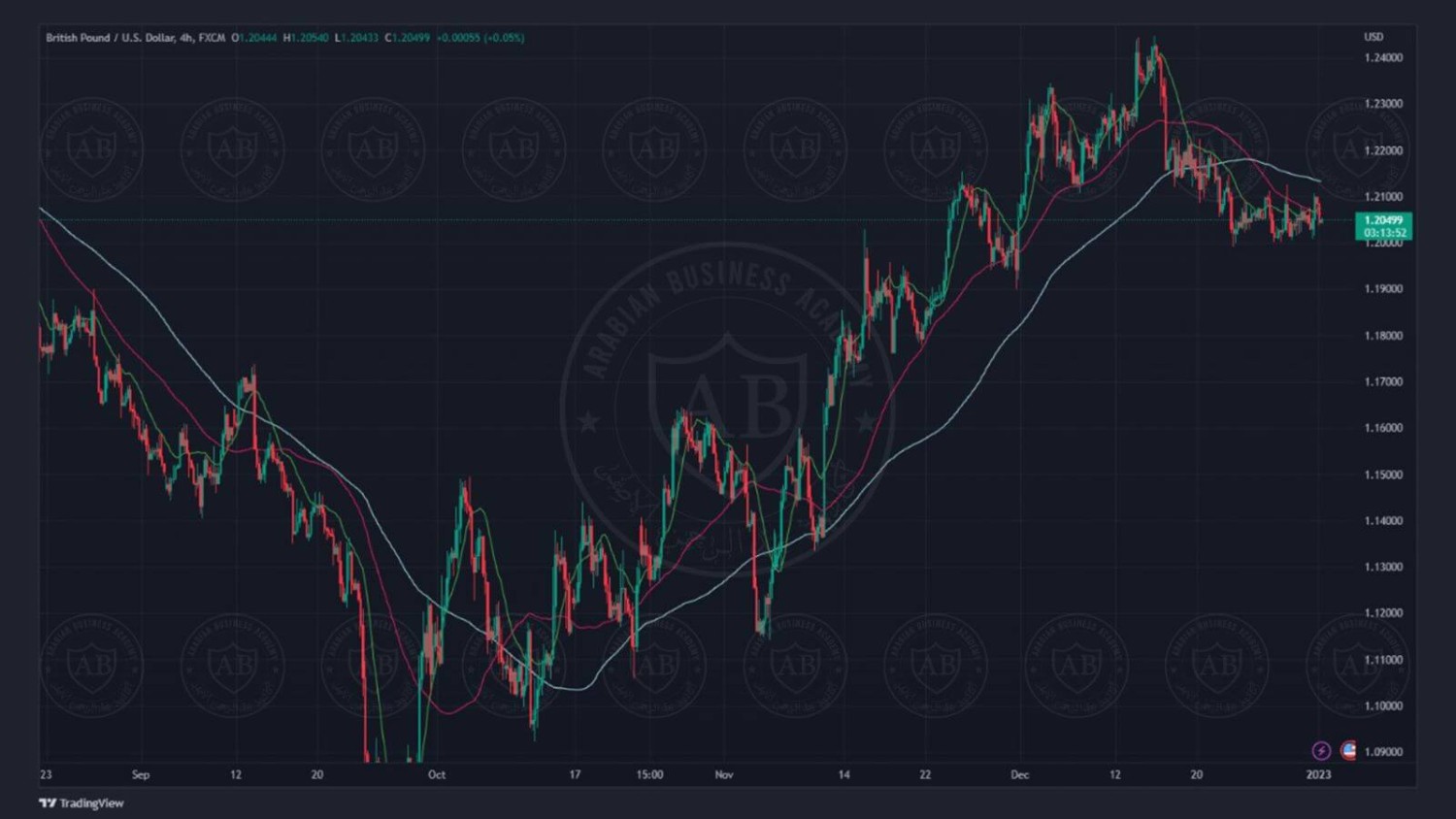Click the 1.10000 price axis label
Image resolution: width=1456 pixels, height=819 pixels.
[1383, 705]
